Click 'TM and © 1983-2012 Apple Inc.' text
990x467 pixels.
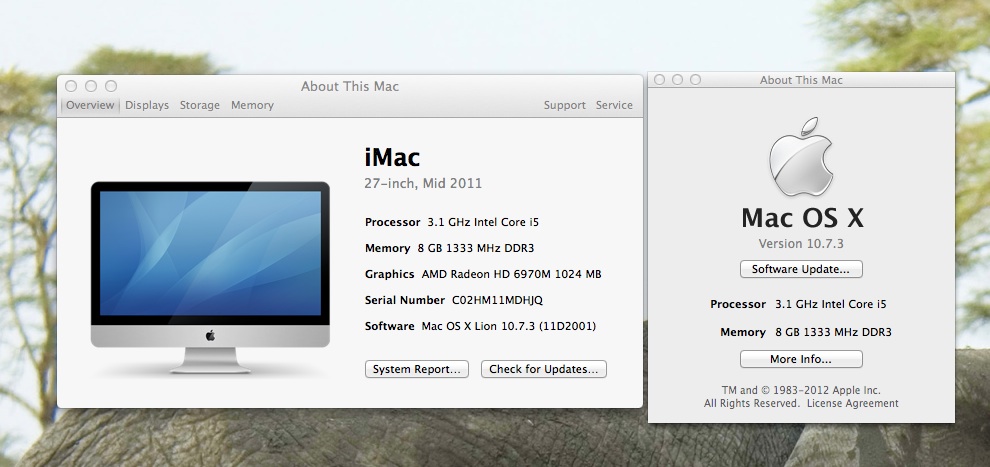tap(801, 390)
